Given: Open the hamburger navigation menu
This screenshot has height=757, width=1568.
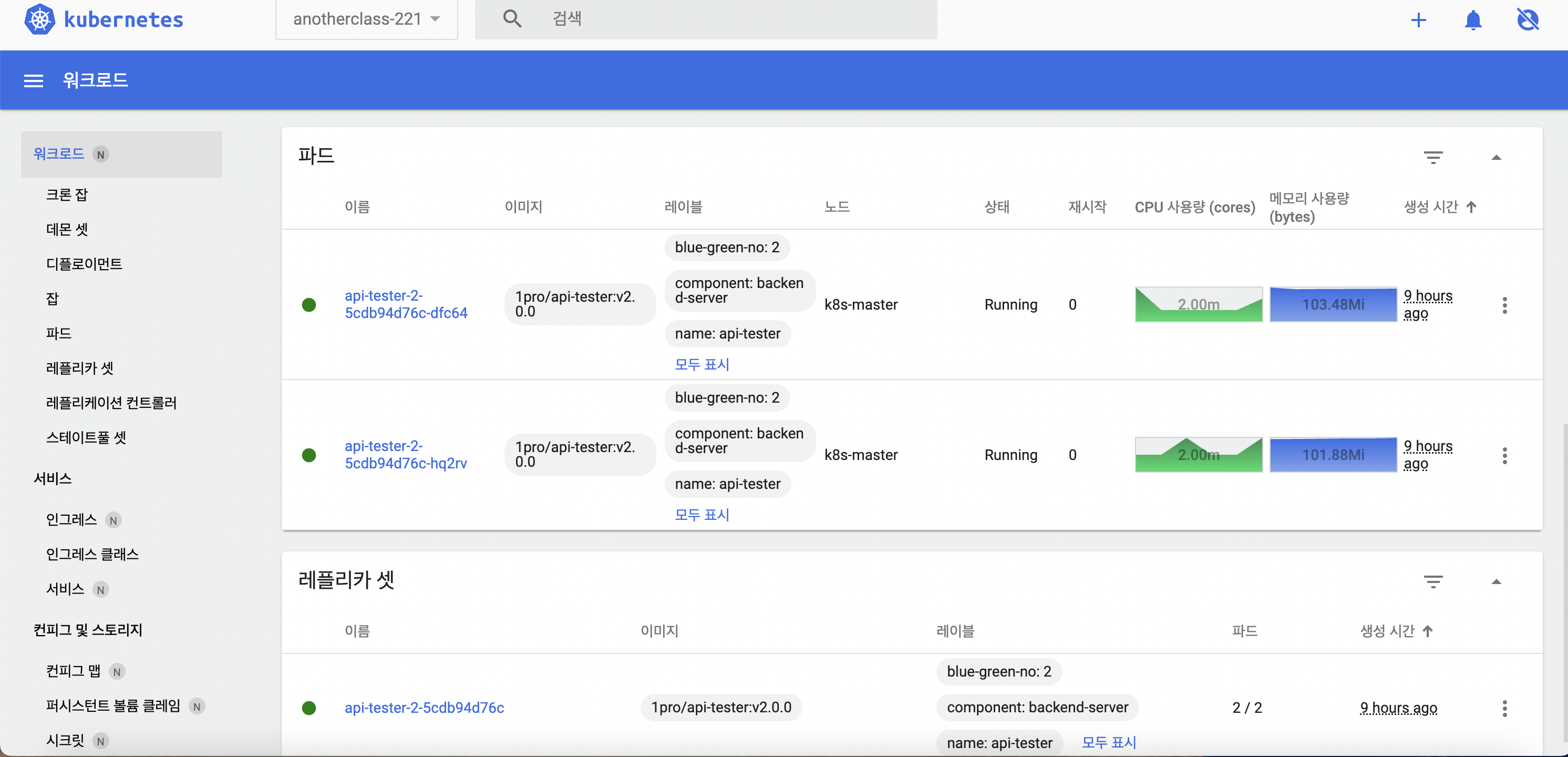Looking at the screenshot, I should click(34, 80).
